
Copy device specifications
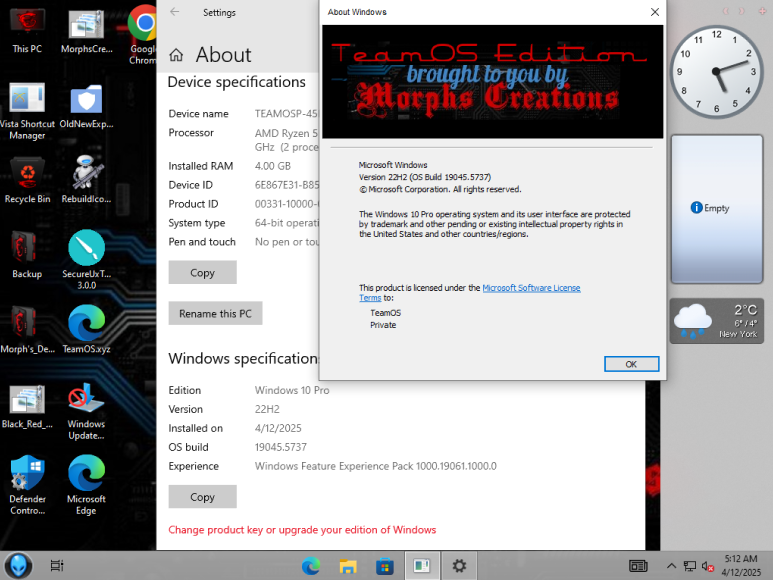click(x=203, y=273)
